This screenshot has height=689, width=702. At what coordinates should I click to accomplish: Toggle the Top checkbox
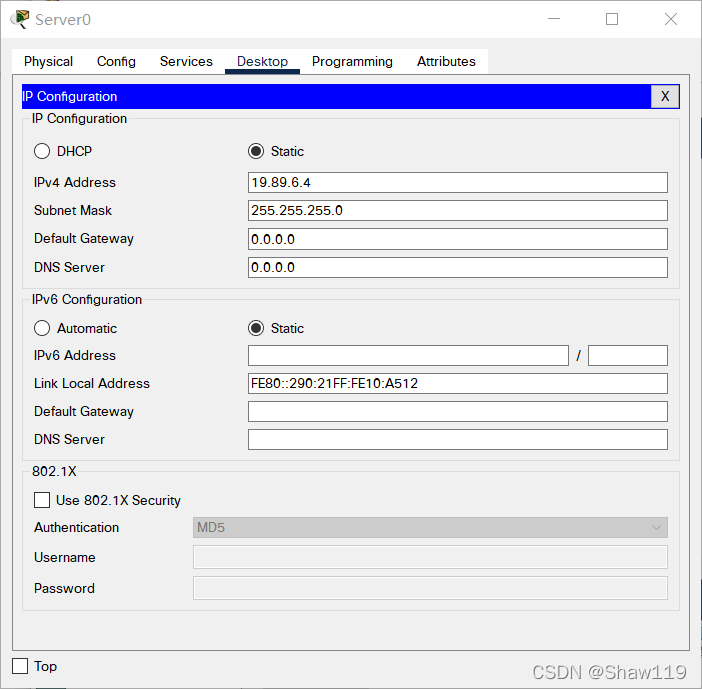tap(20, 666)
